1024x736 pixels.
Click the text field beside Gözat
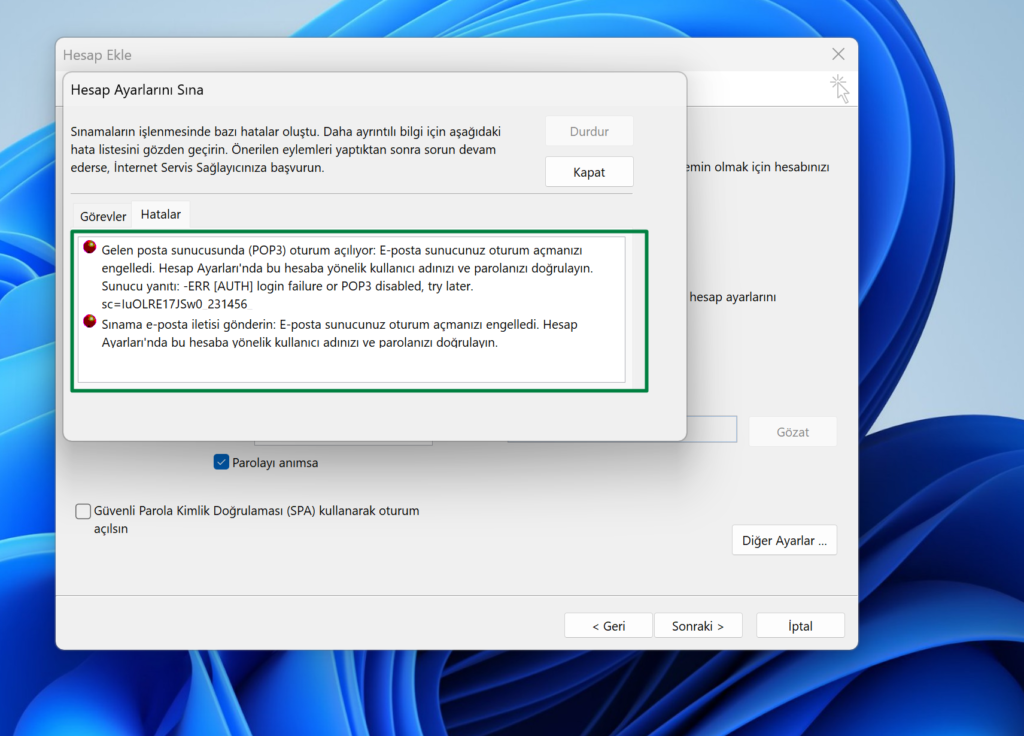coord(712,431)
